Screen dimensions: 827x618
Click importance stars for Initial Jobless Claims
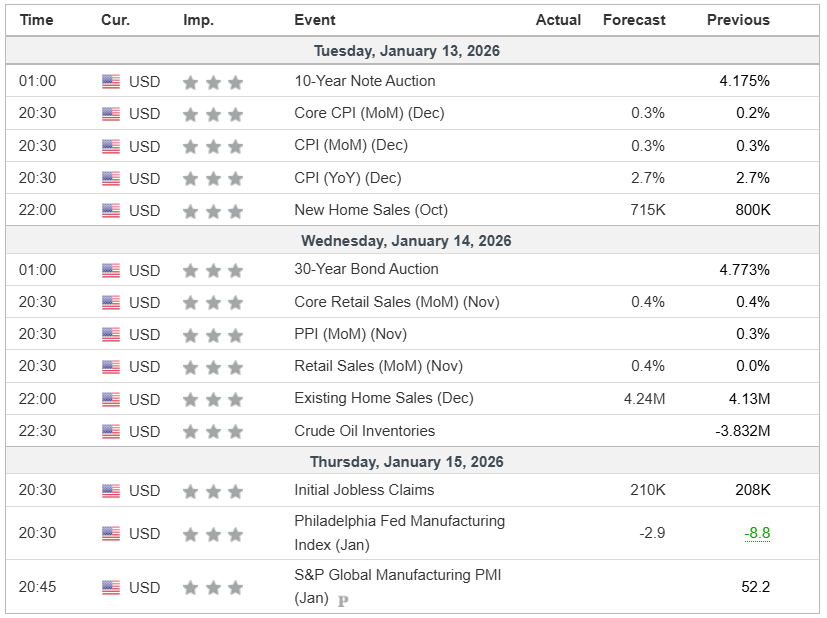click(x=212, y=491)
